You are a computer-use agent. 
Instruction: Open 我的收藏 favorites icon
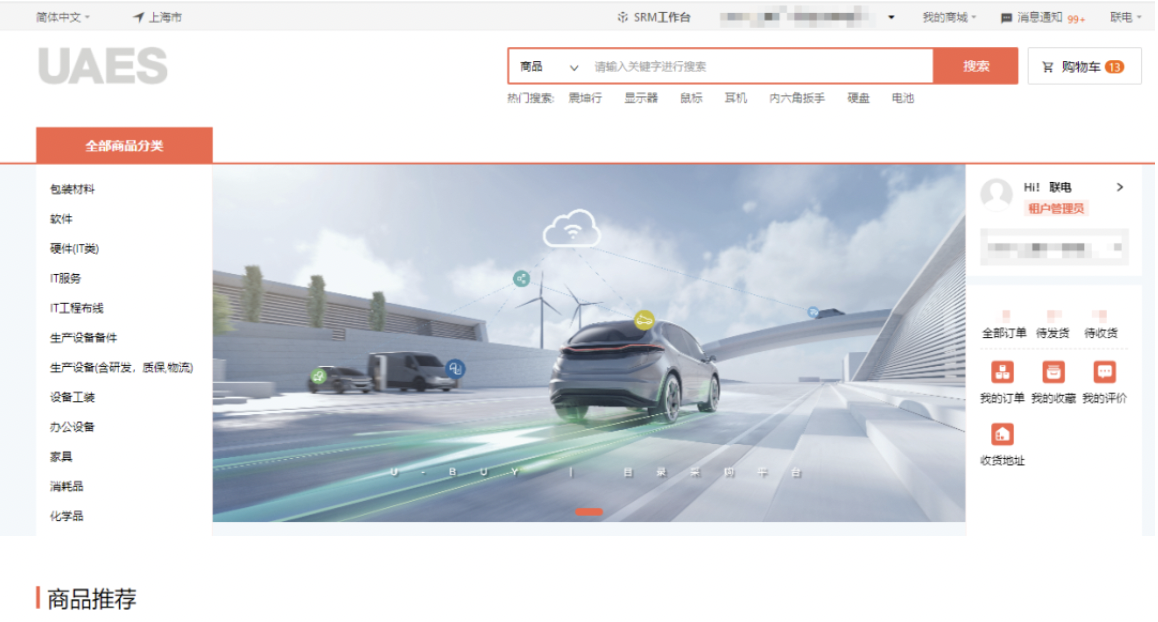click(1053, 372)
